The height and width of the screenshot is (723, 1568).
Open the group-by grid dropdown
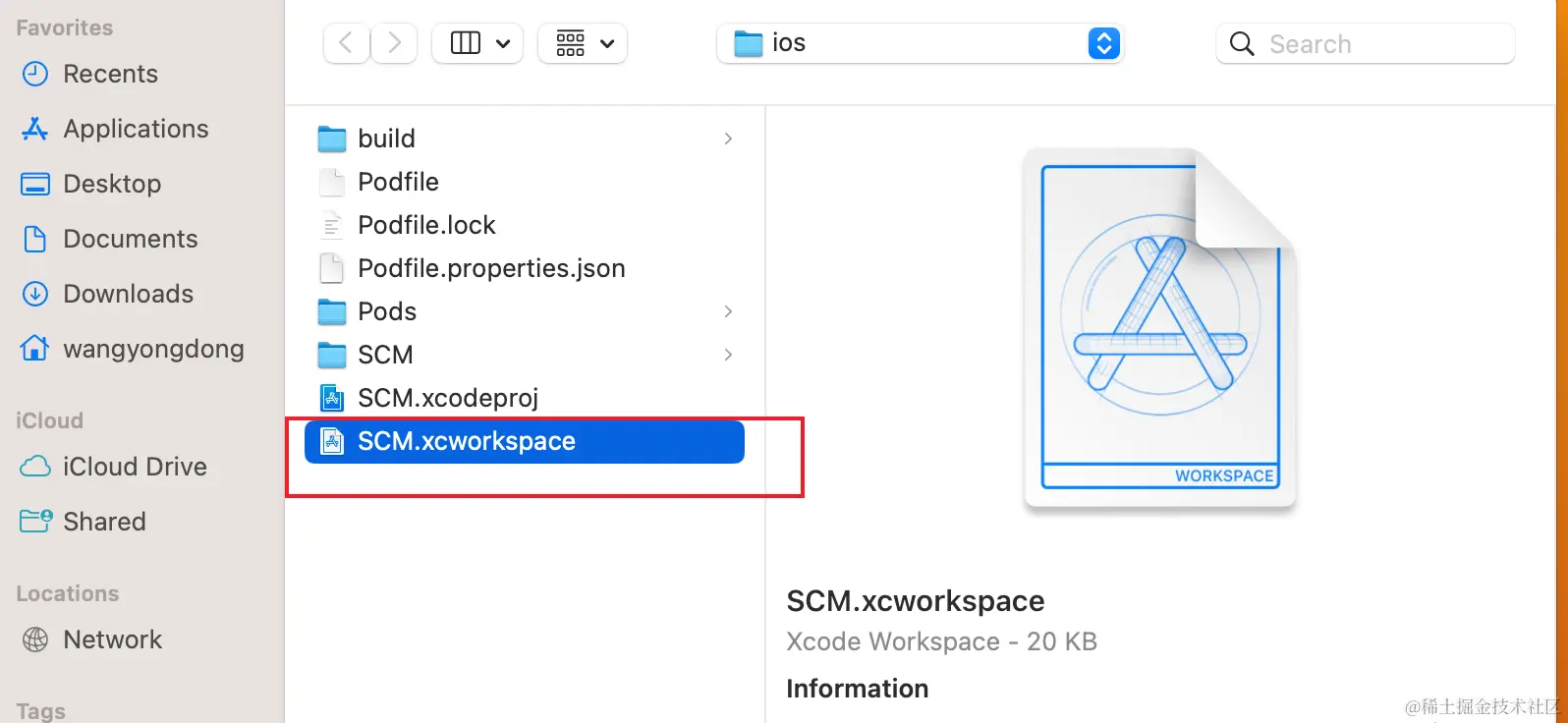(583, 43)
